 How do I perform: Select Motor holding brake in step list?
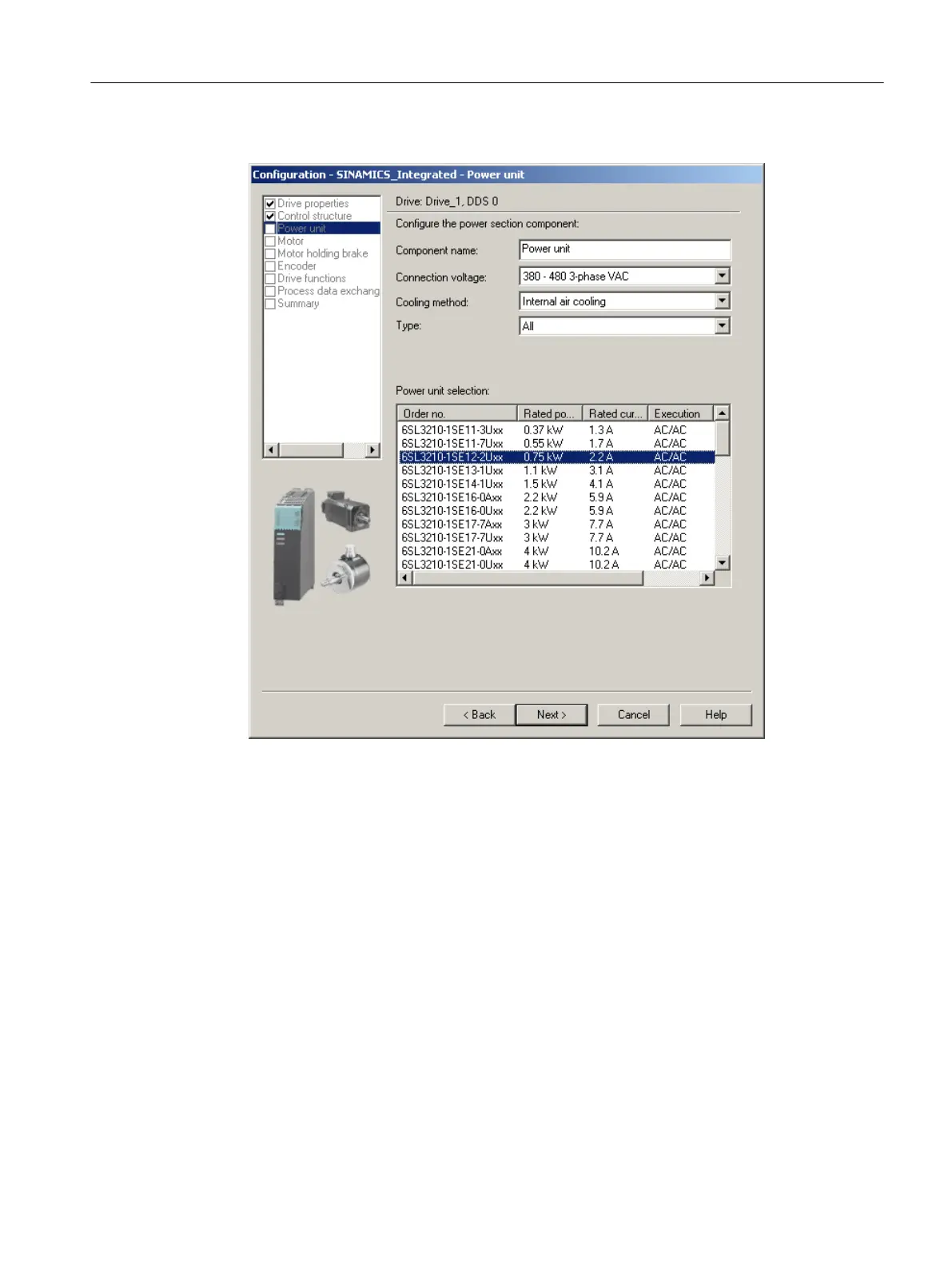[323, 253]
